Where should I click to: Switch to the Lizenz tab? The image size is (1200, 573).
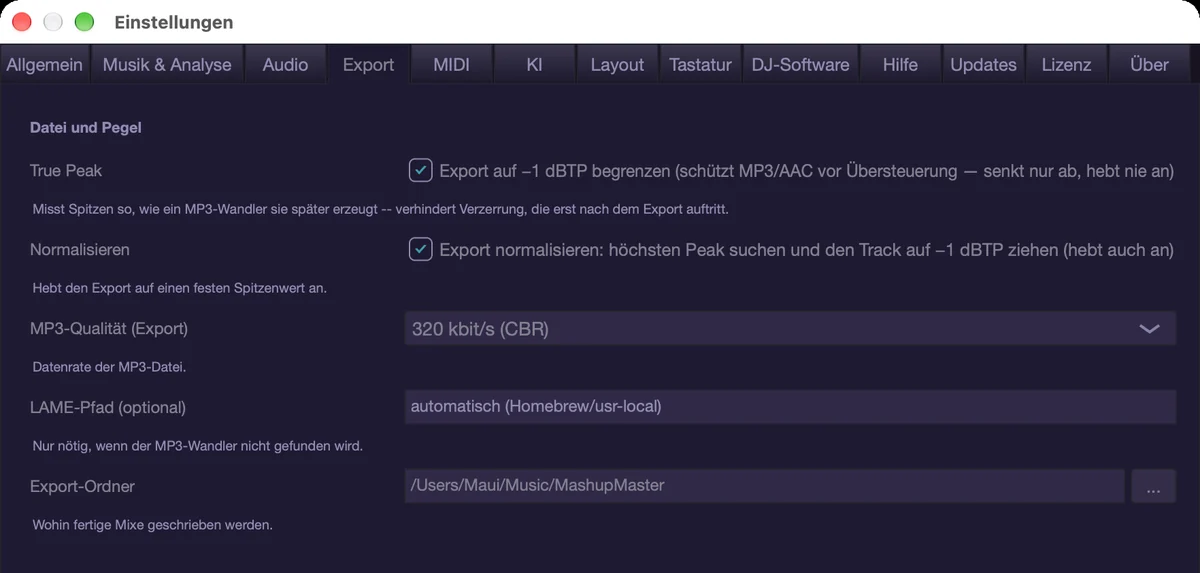[1066, 64]
